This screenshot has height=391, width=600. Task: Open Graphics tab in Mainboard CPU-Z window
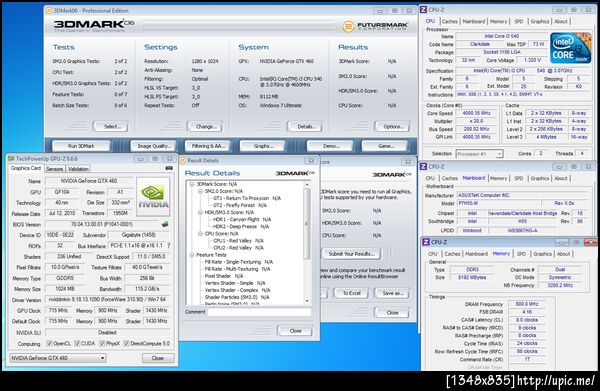[540, 178]
